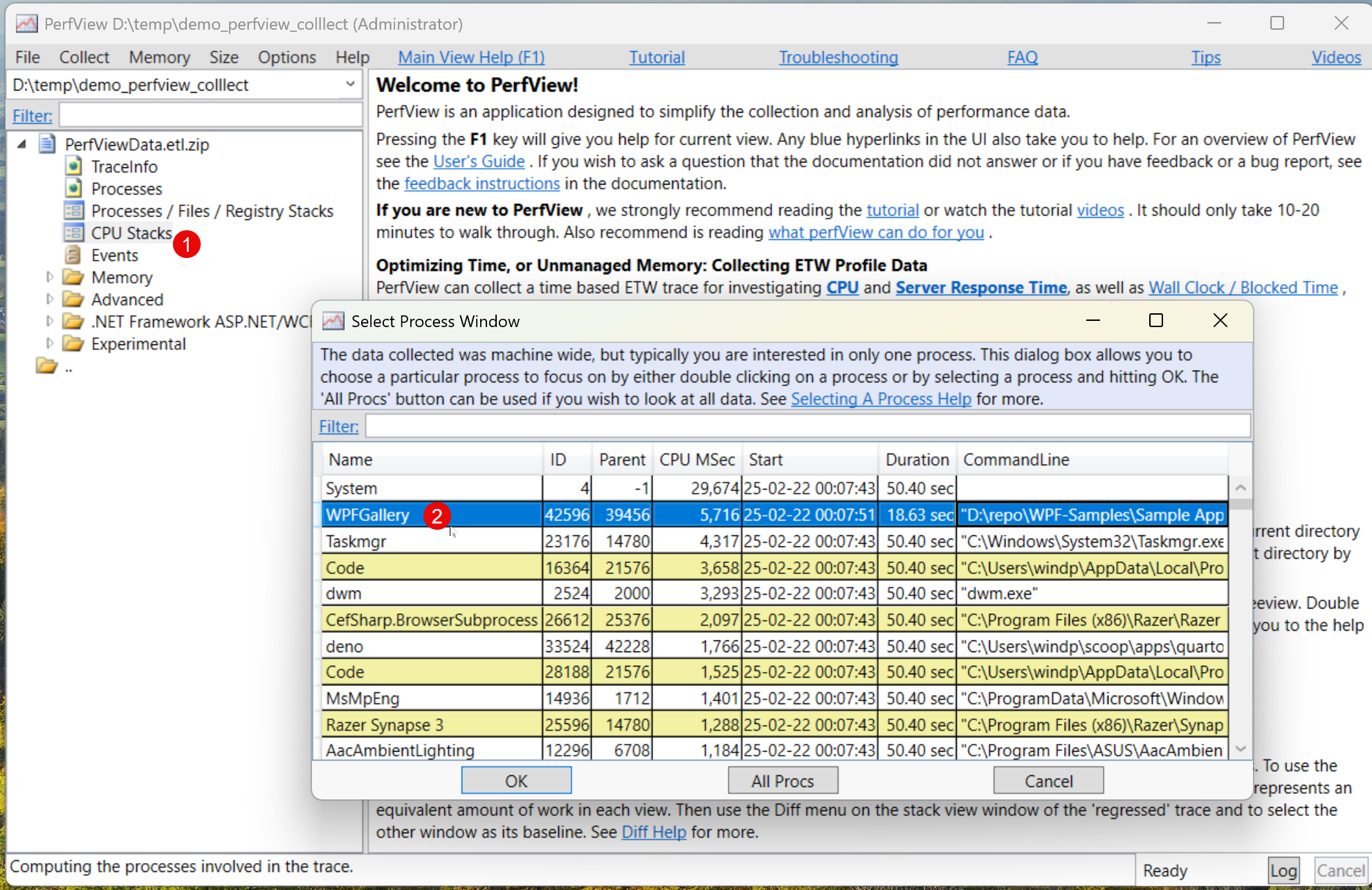Expand the .NET Framework ASP.NET/WCF node
Viewport: 1372px width, 890px height.
(49, 321)
